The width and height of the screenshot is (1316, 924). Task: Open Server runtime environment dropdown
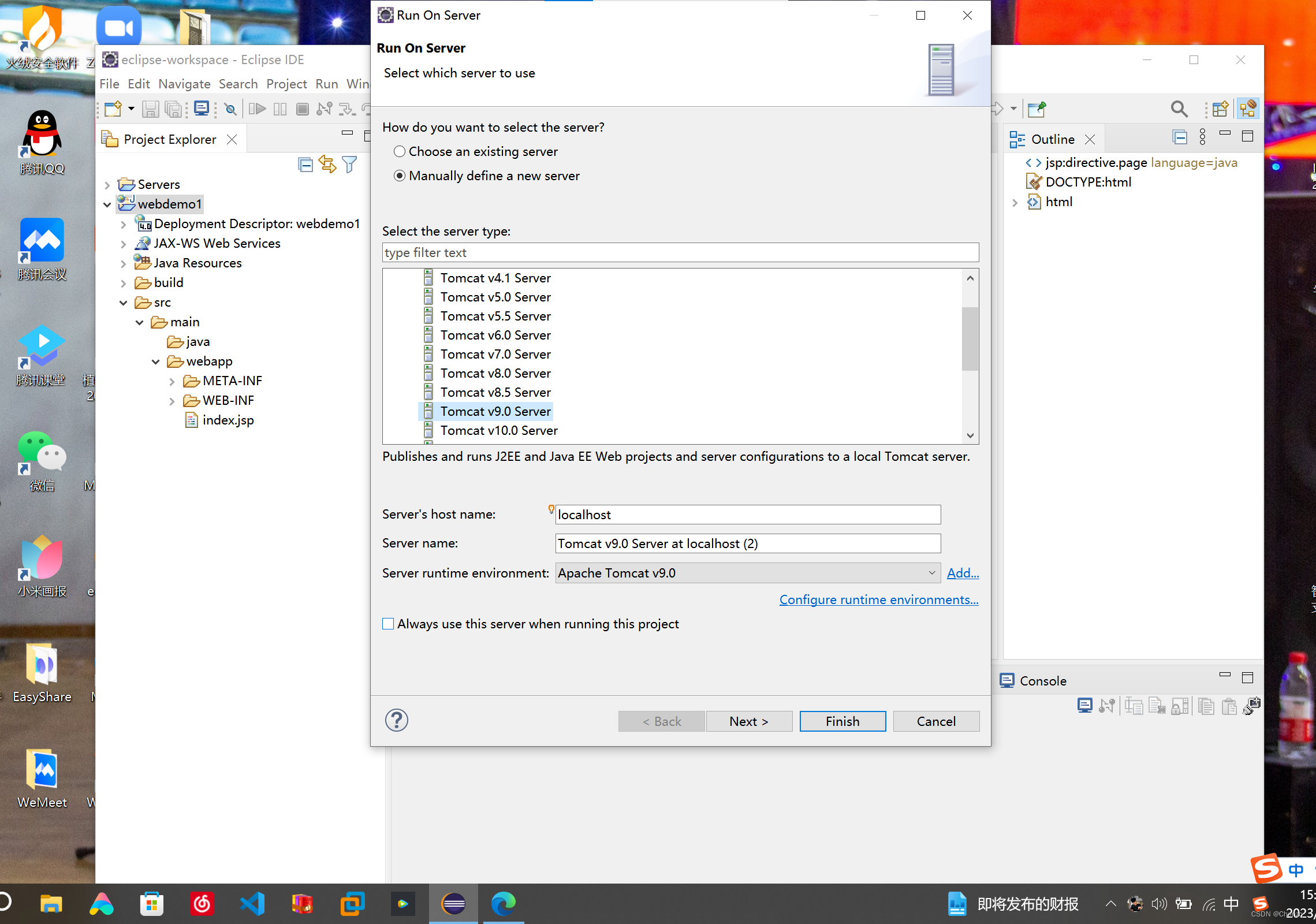point(747,573)
